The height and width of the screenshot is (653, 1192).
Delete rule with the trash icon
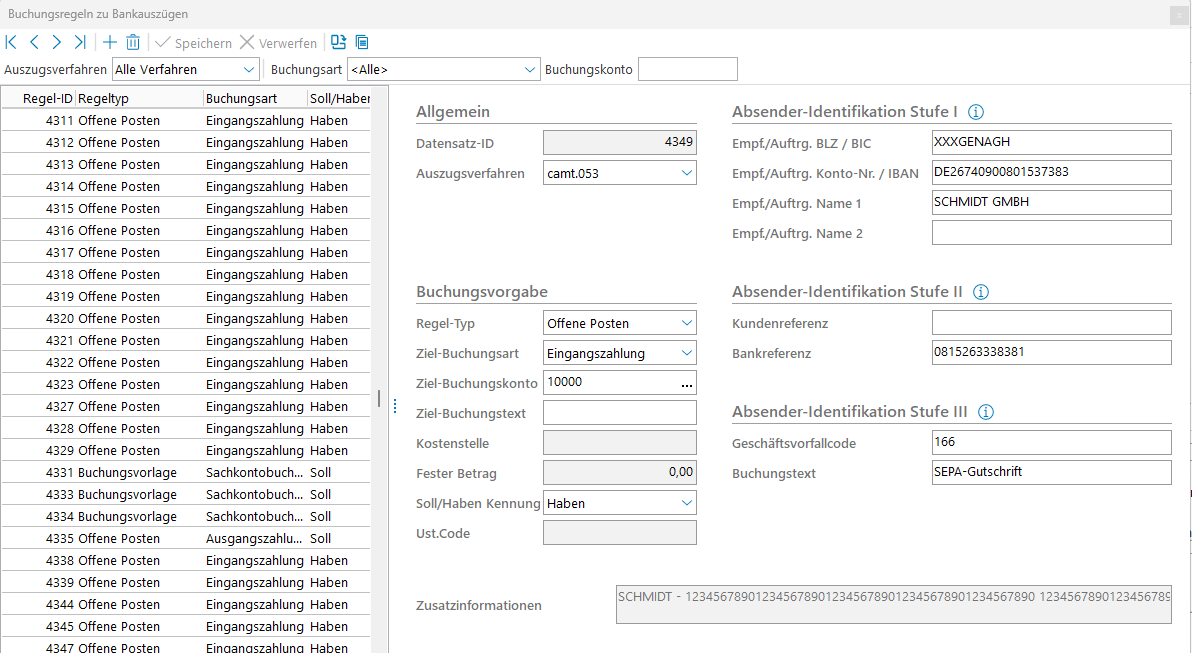[x=133, y=43]
